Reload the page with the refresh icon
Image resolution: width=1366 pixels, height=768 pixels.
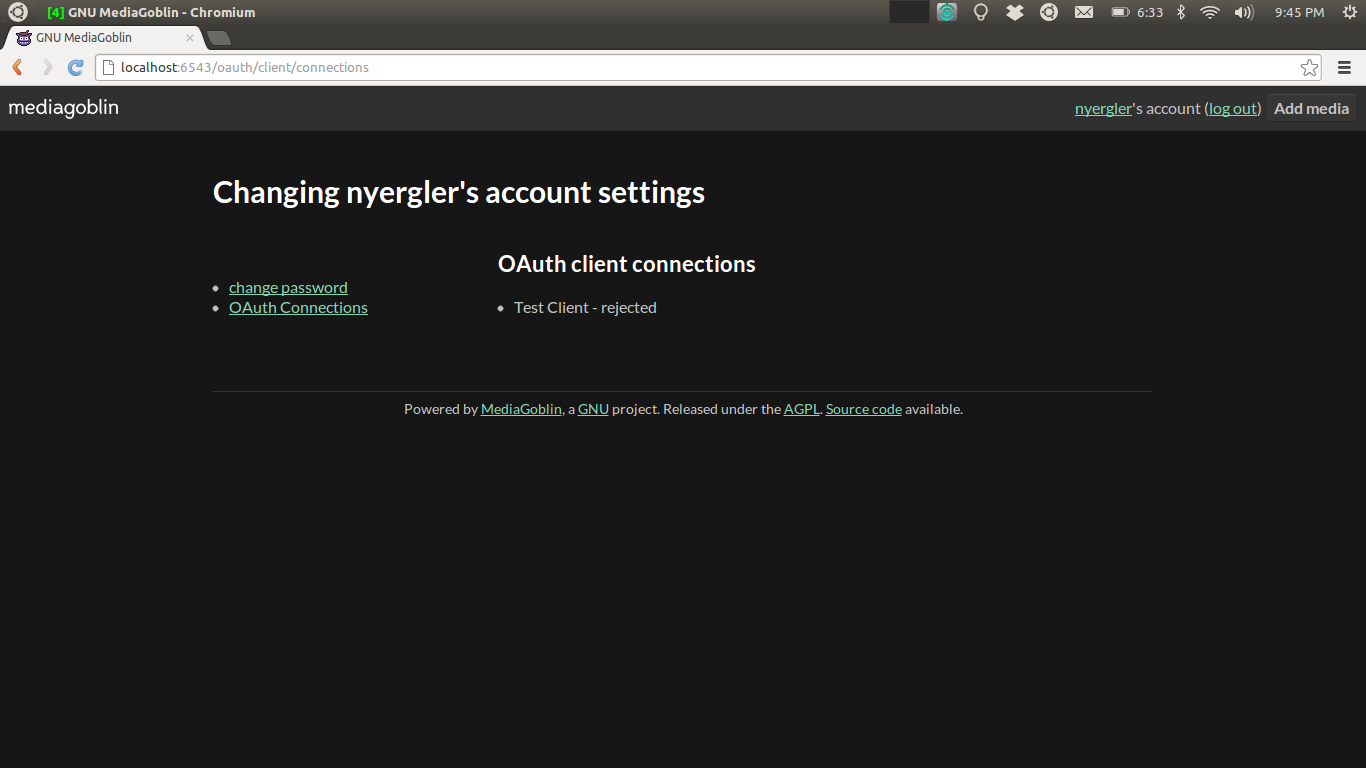pos(75,68)
